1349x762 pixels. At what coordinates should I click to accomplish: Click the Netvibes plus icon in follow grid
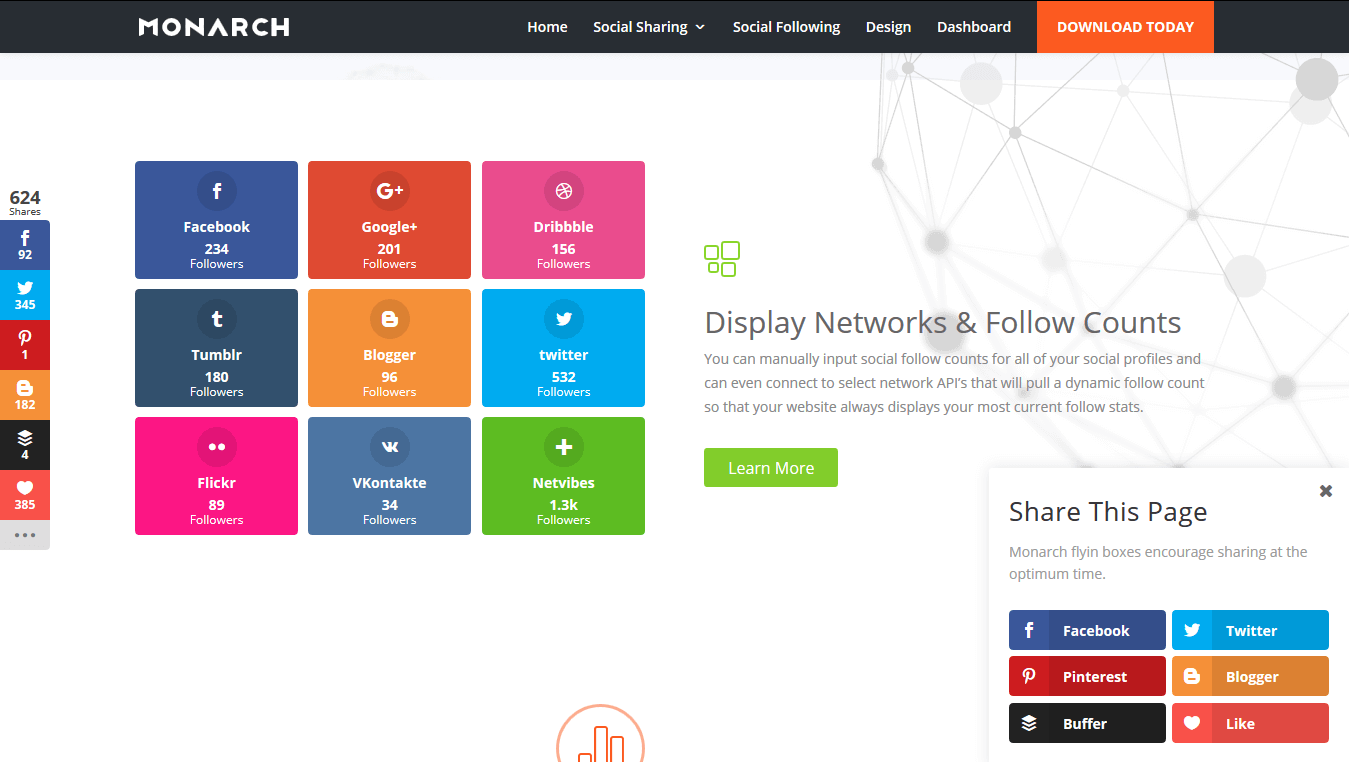564,447
